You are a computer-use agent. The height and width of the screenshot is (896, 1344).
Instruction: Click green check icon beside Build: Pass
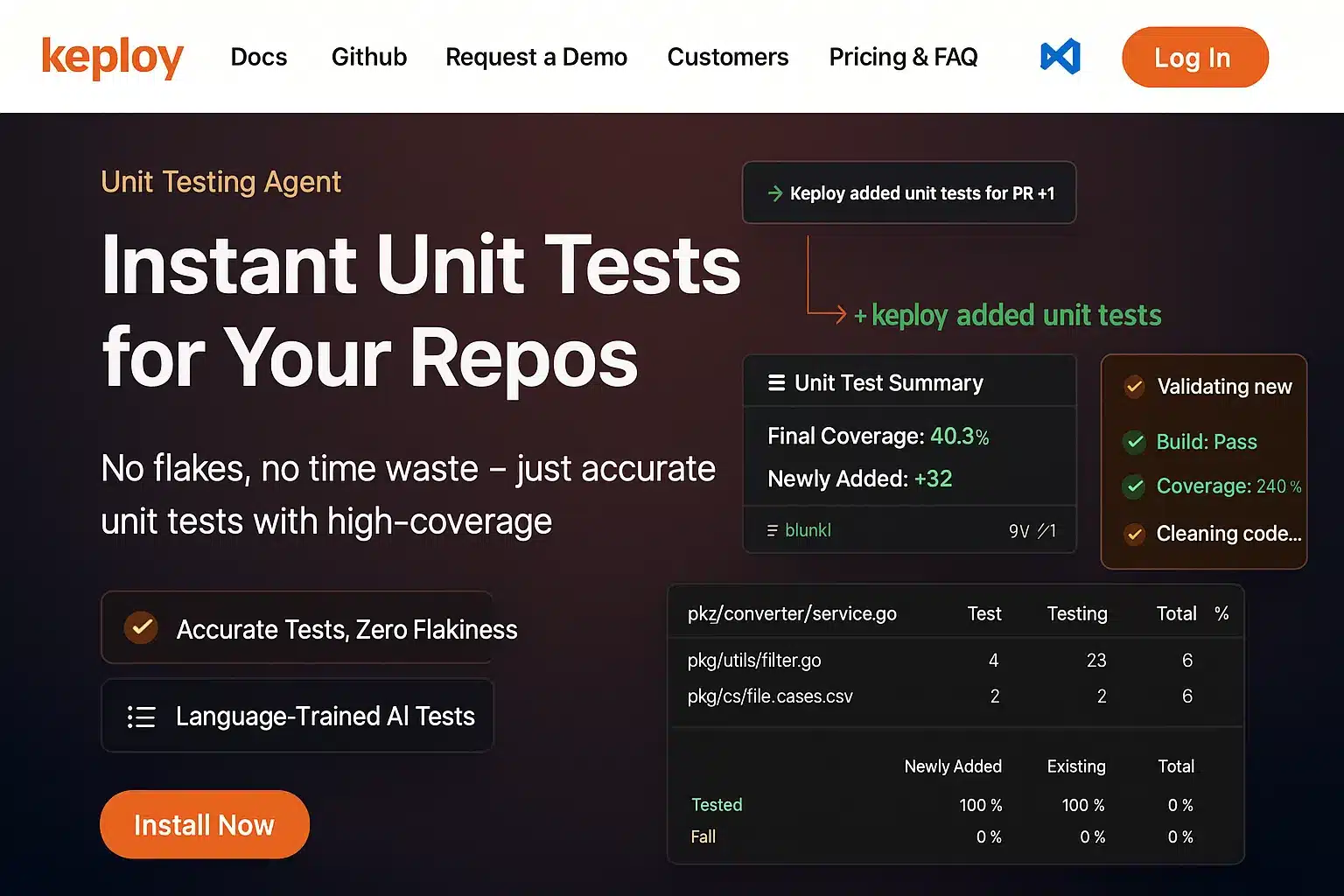[x=1135, y=441]
